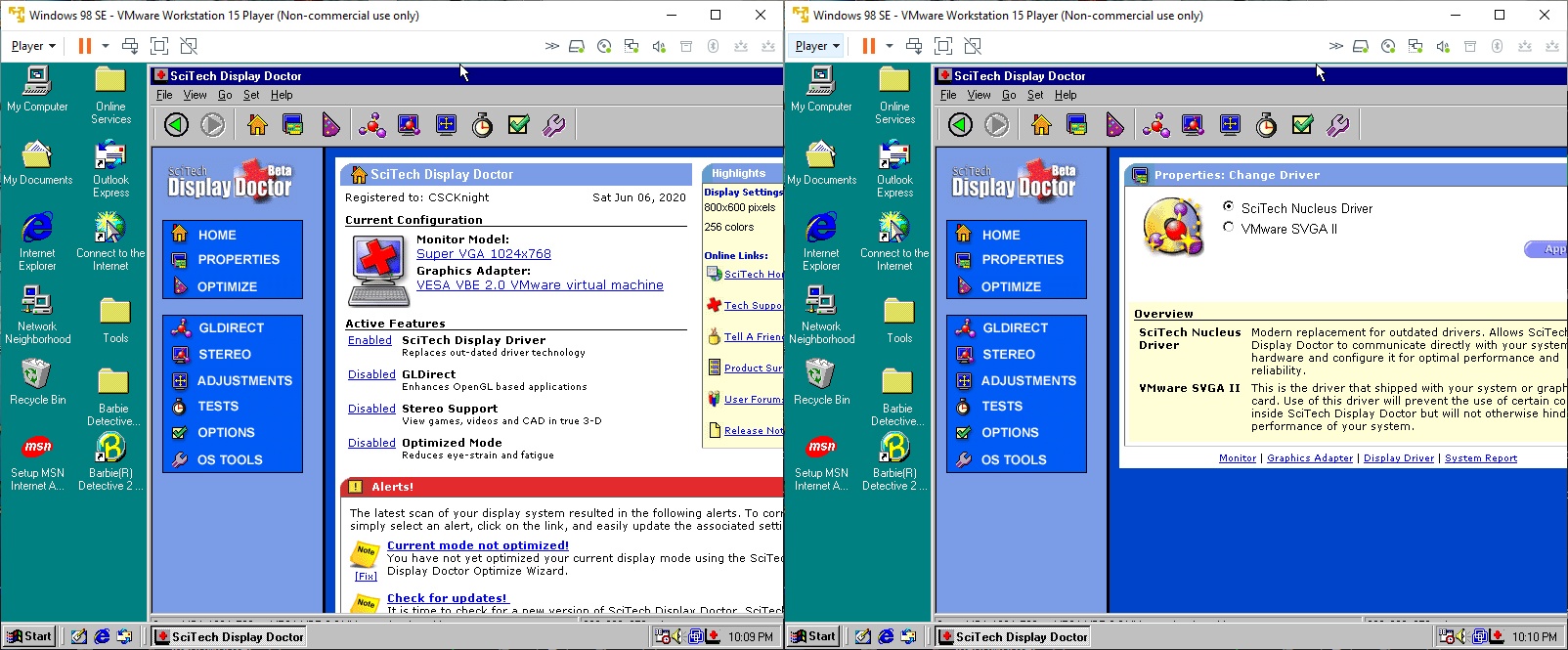Click the Tests stopwatch icon in left window toolbar
The width and height of the screenshot is (1568, 650).
tap(482, 124)
